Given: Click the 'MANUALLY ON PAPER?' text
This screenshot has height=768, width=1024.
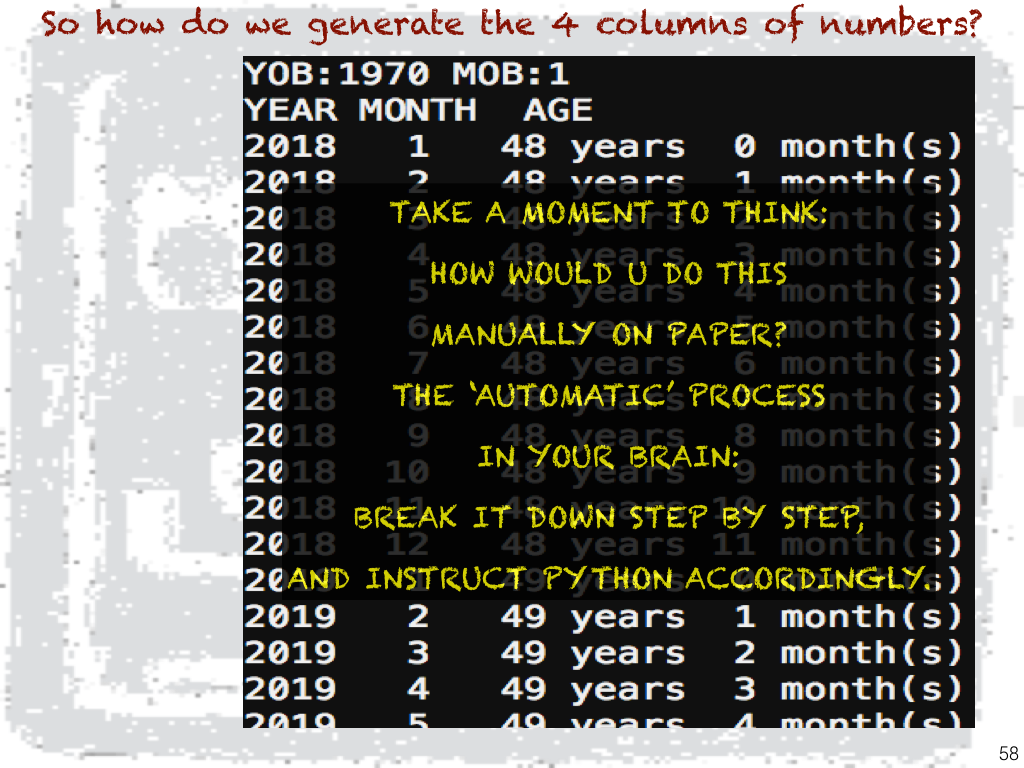Looking at the screenshot, I should [608, 334].
